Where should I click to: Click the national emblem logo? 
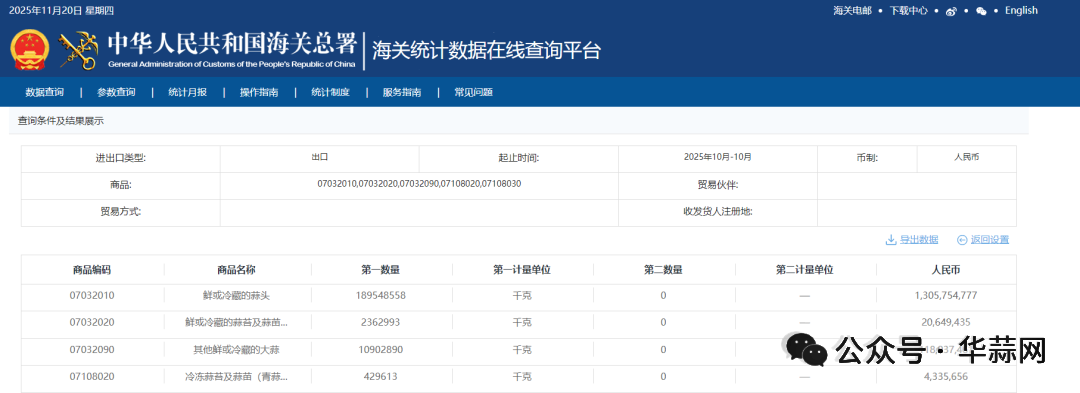30,50
